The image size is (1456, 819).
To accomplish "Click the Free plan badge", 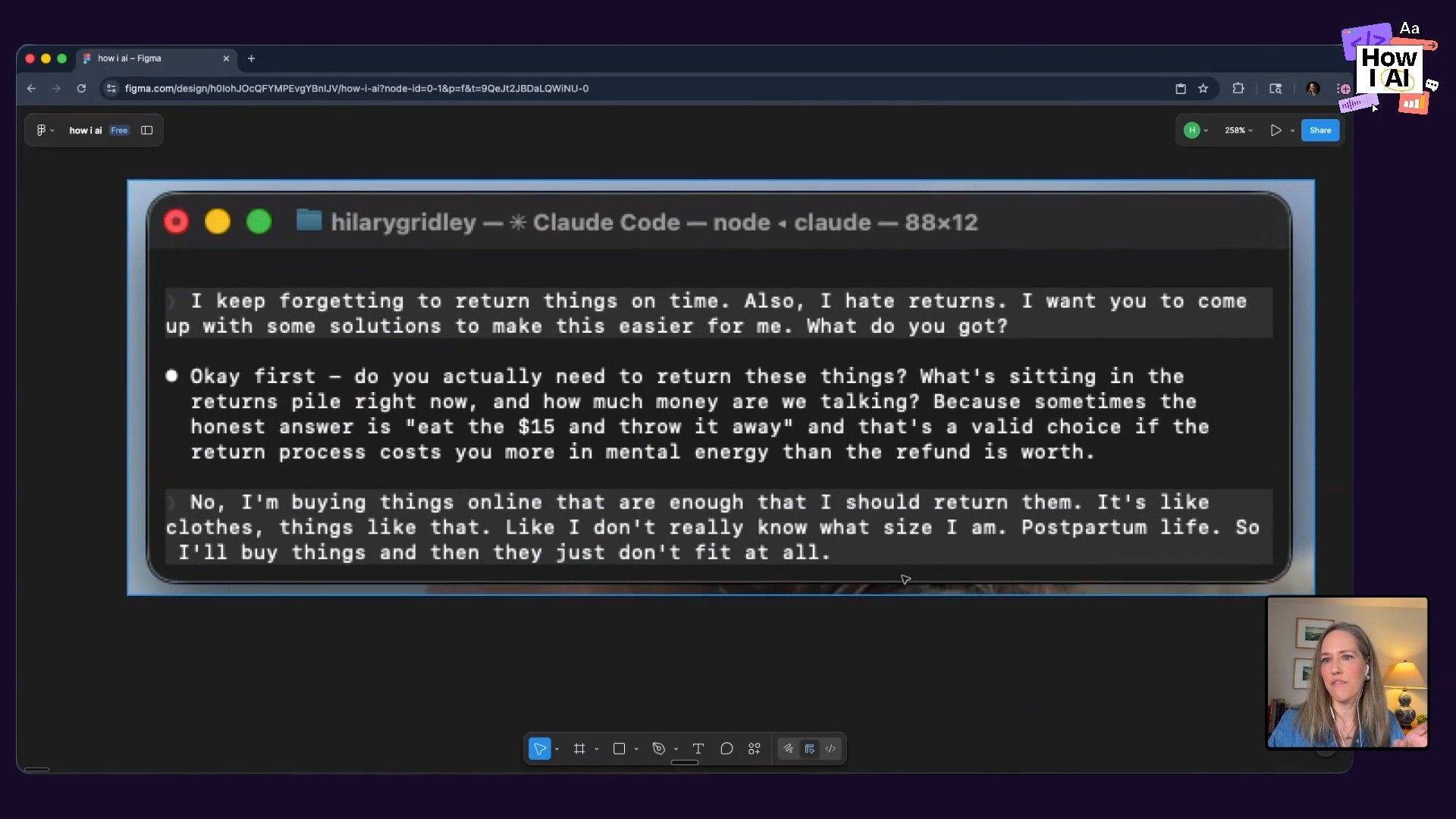I will [119, 130].
